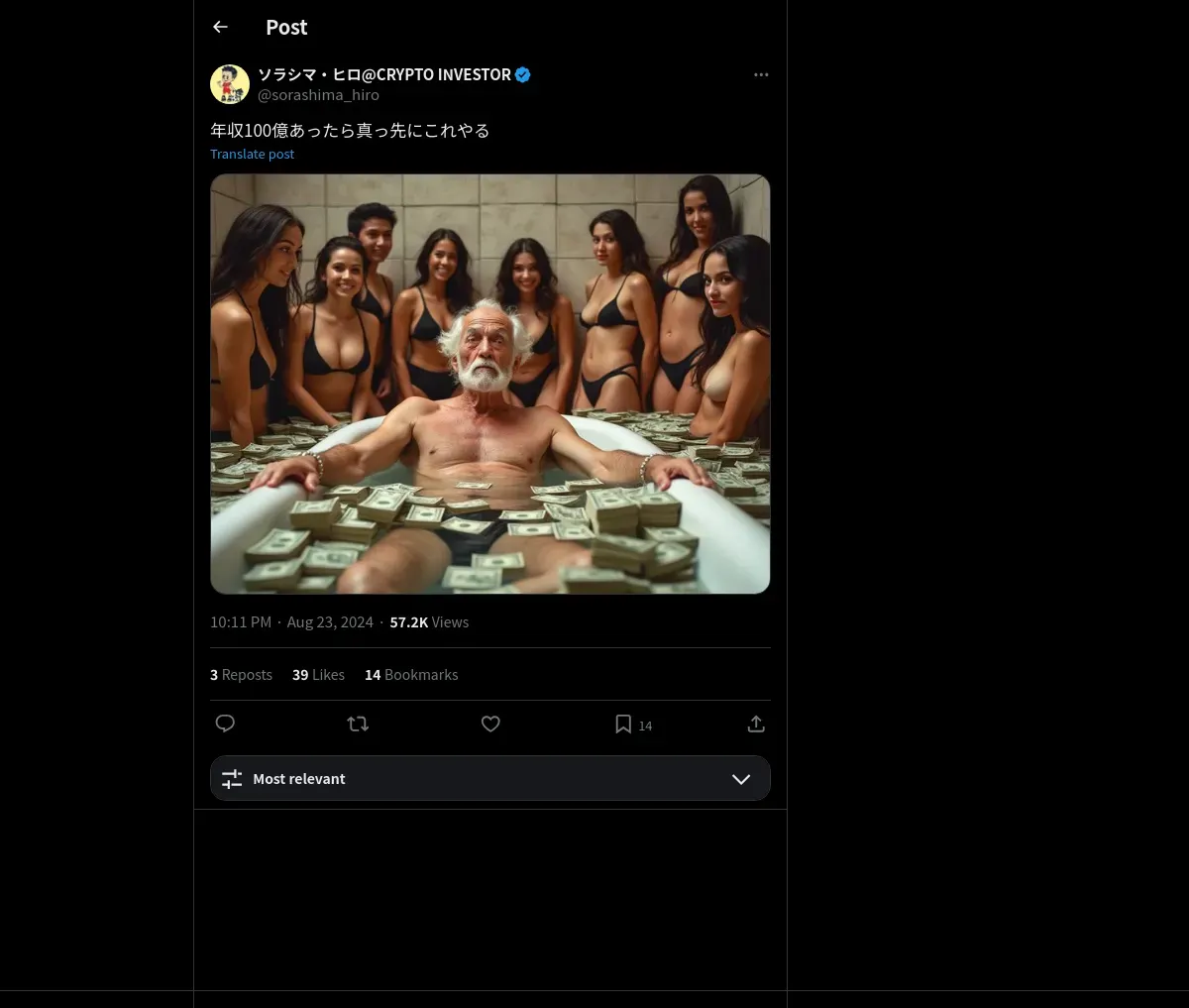The image size is (1189, 1008).
Task: Expand the Most relevant chevron
Action: point(741,779)
